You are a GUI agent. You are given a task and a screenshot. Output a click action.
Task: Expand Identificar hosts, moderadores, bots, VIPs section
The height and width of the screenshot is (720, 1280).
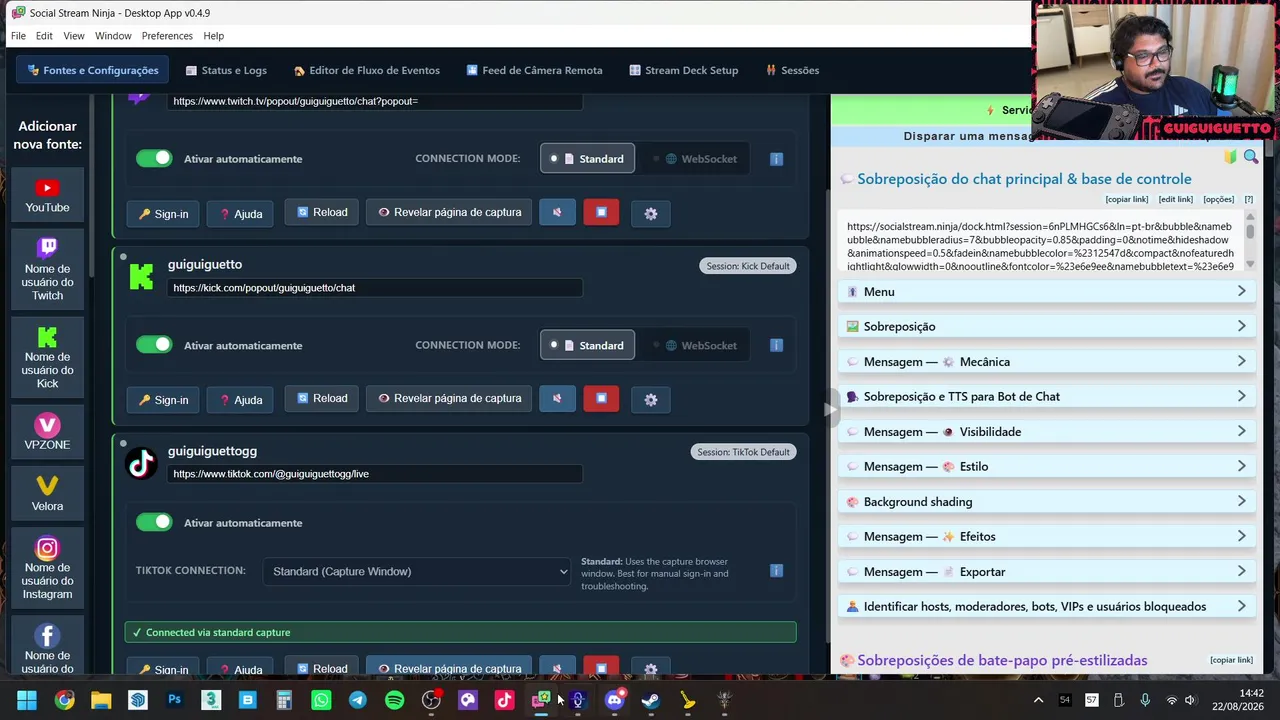click(x=1047, y=607)
